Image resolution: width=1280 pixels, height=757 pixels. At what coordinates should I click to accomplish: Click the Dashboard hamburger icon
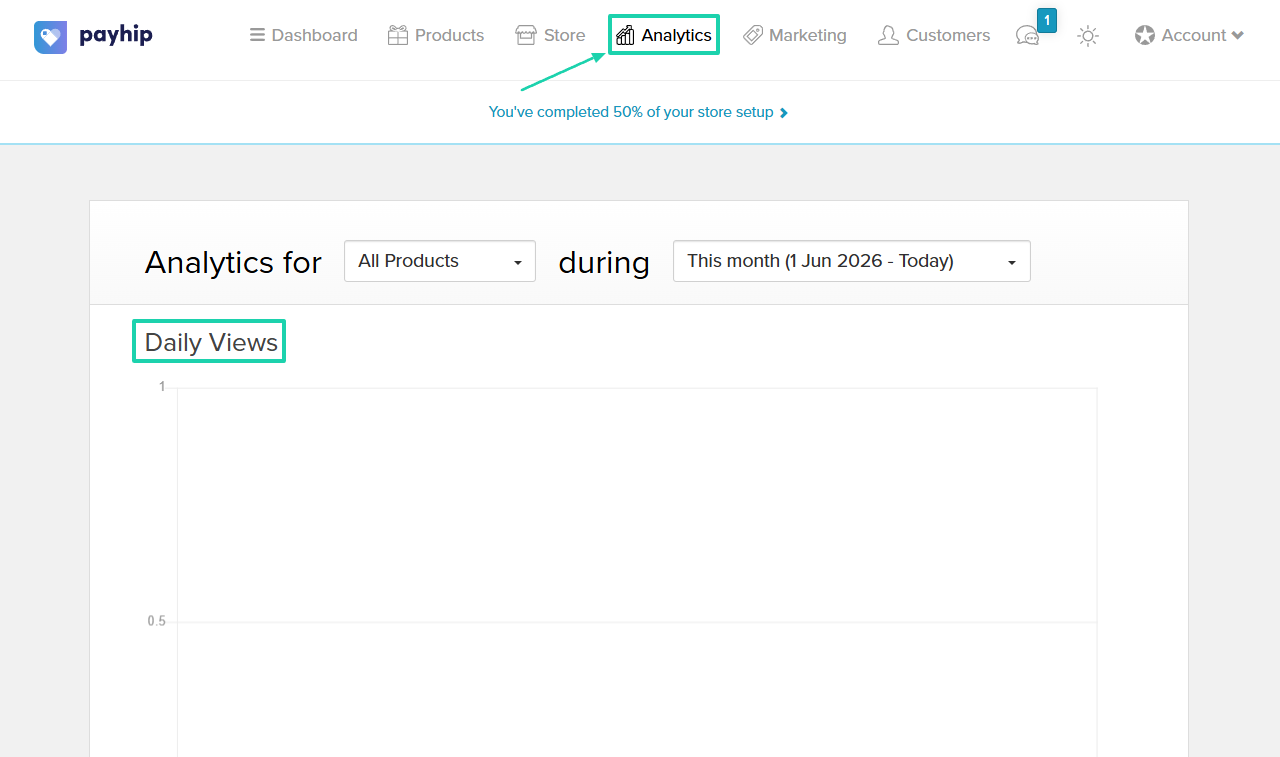tap(257, 35)
